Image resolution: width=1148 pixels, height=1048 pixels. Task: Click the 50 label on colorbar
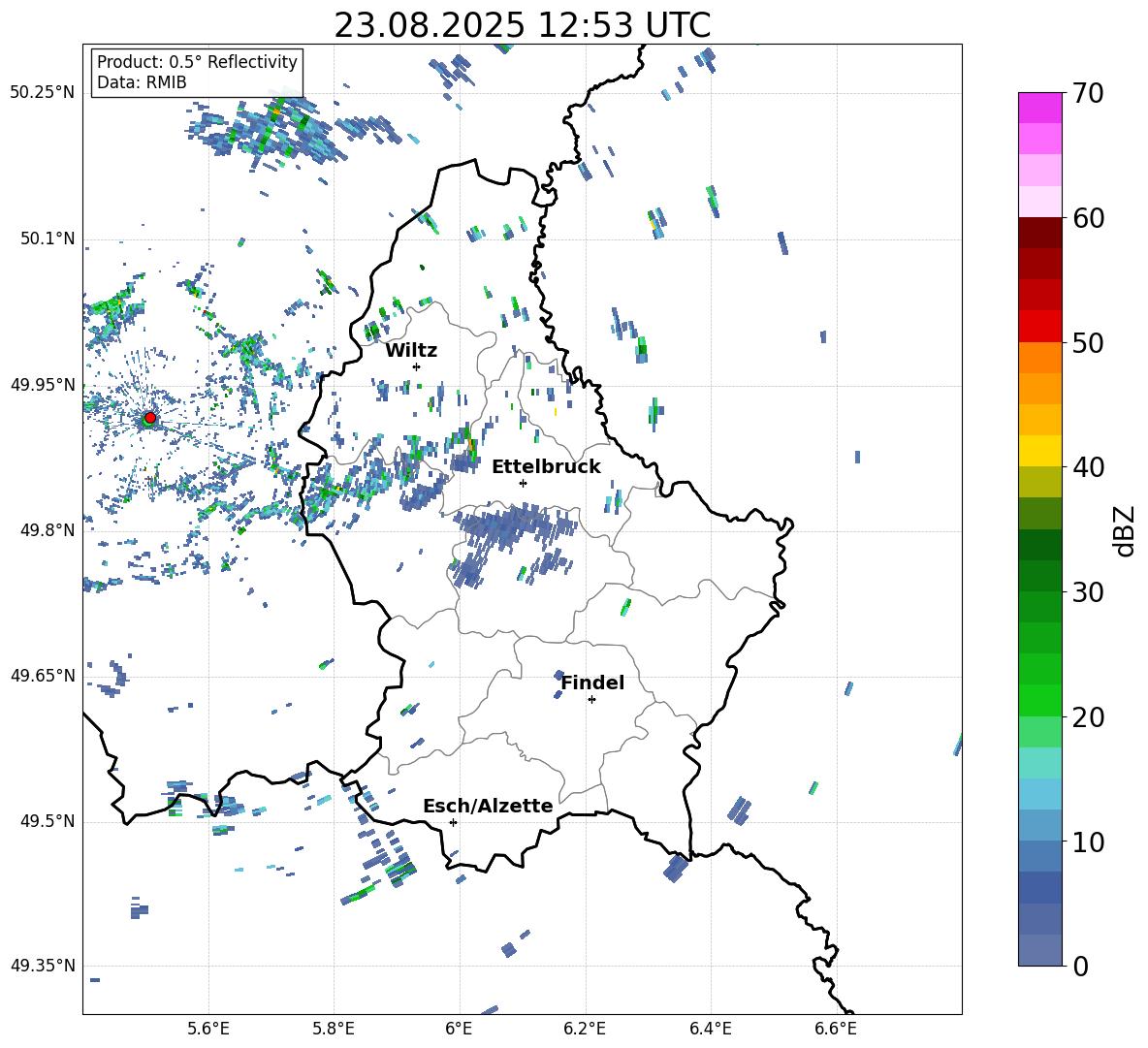(1088, 343)
